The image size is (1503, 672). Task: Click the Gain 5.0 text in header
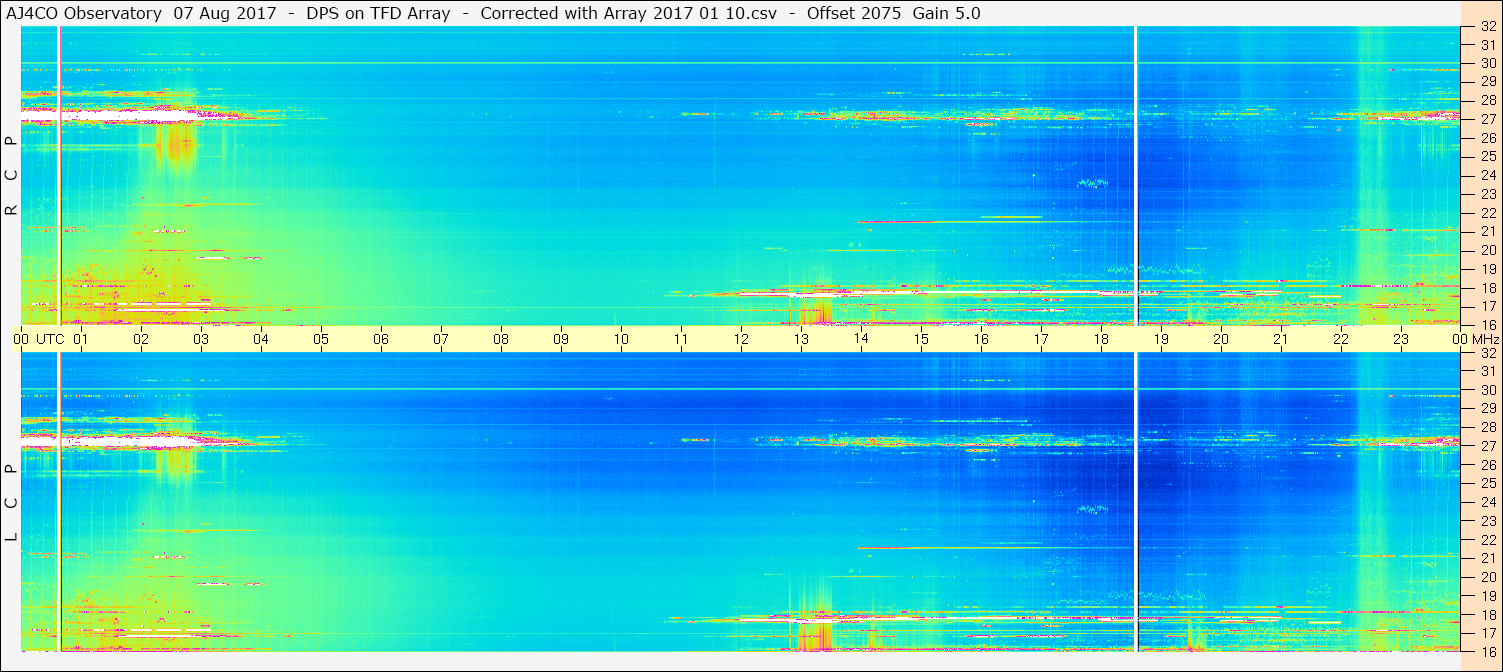tap(947, 13)
